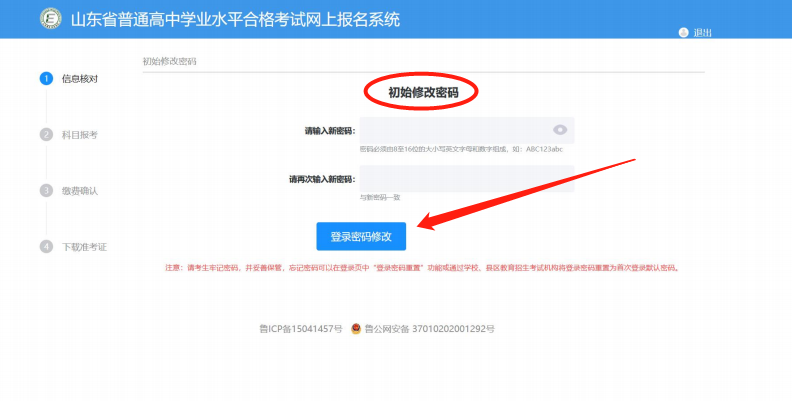Viewport: 792px width, 401px height.
Task: Click the step 4 circle icon
Action: 46,246
